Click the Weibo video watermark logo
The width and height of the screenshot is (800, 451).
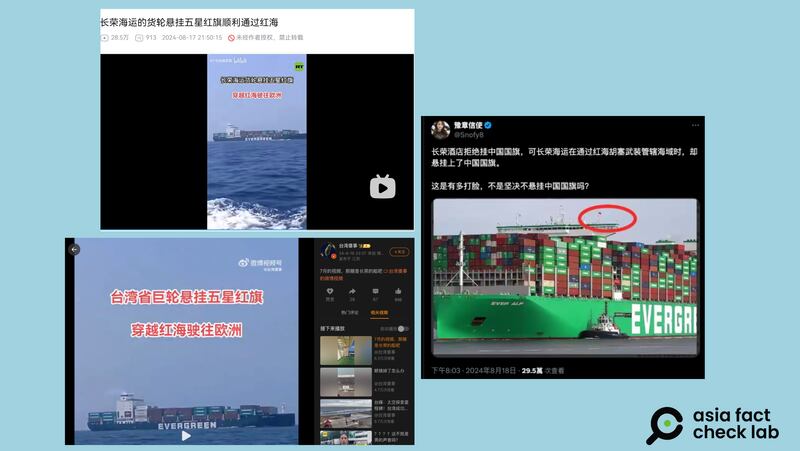pos(260,263)
